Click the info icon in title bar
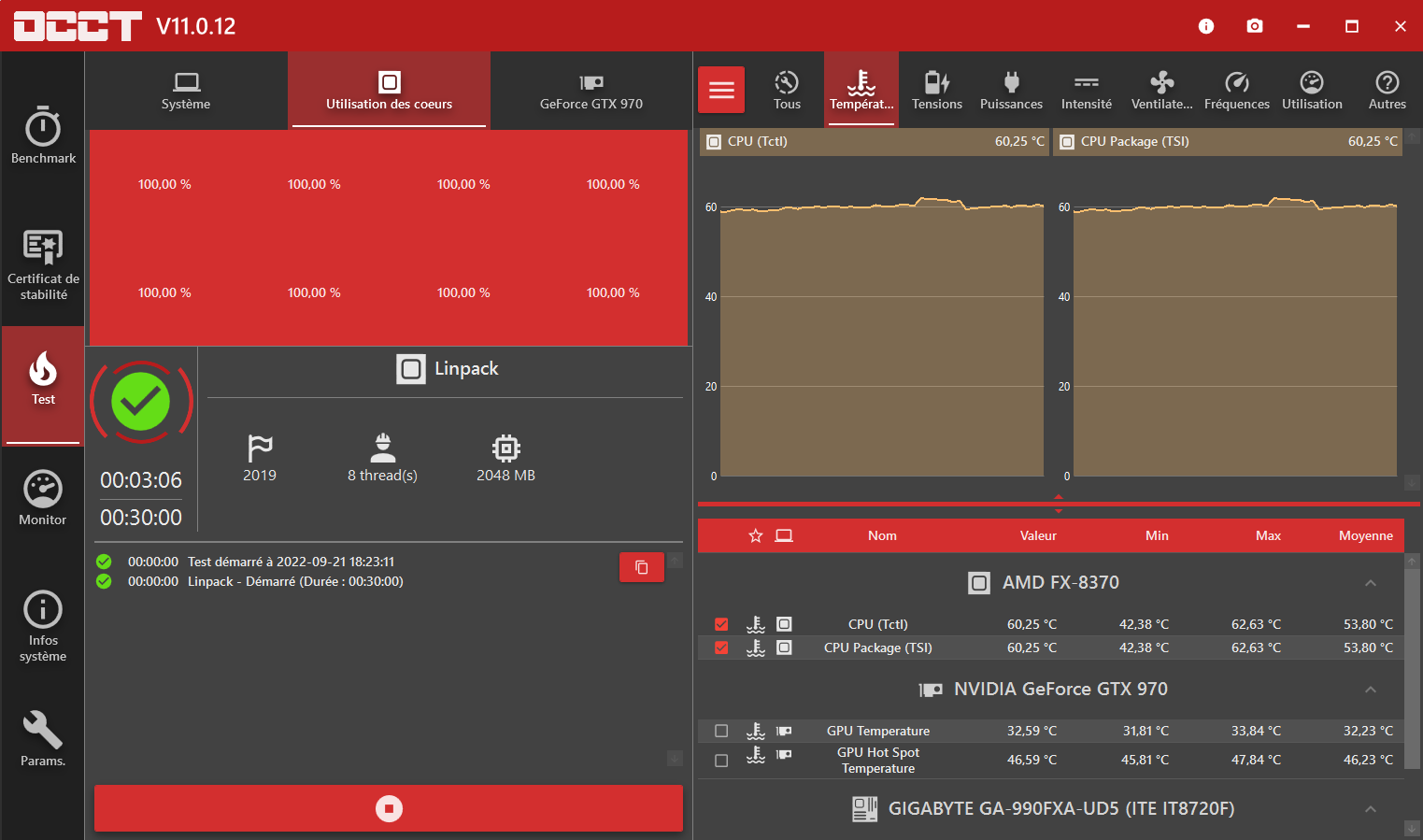Viewport: 1423px width, 840px height. [1206, 26]
